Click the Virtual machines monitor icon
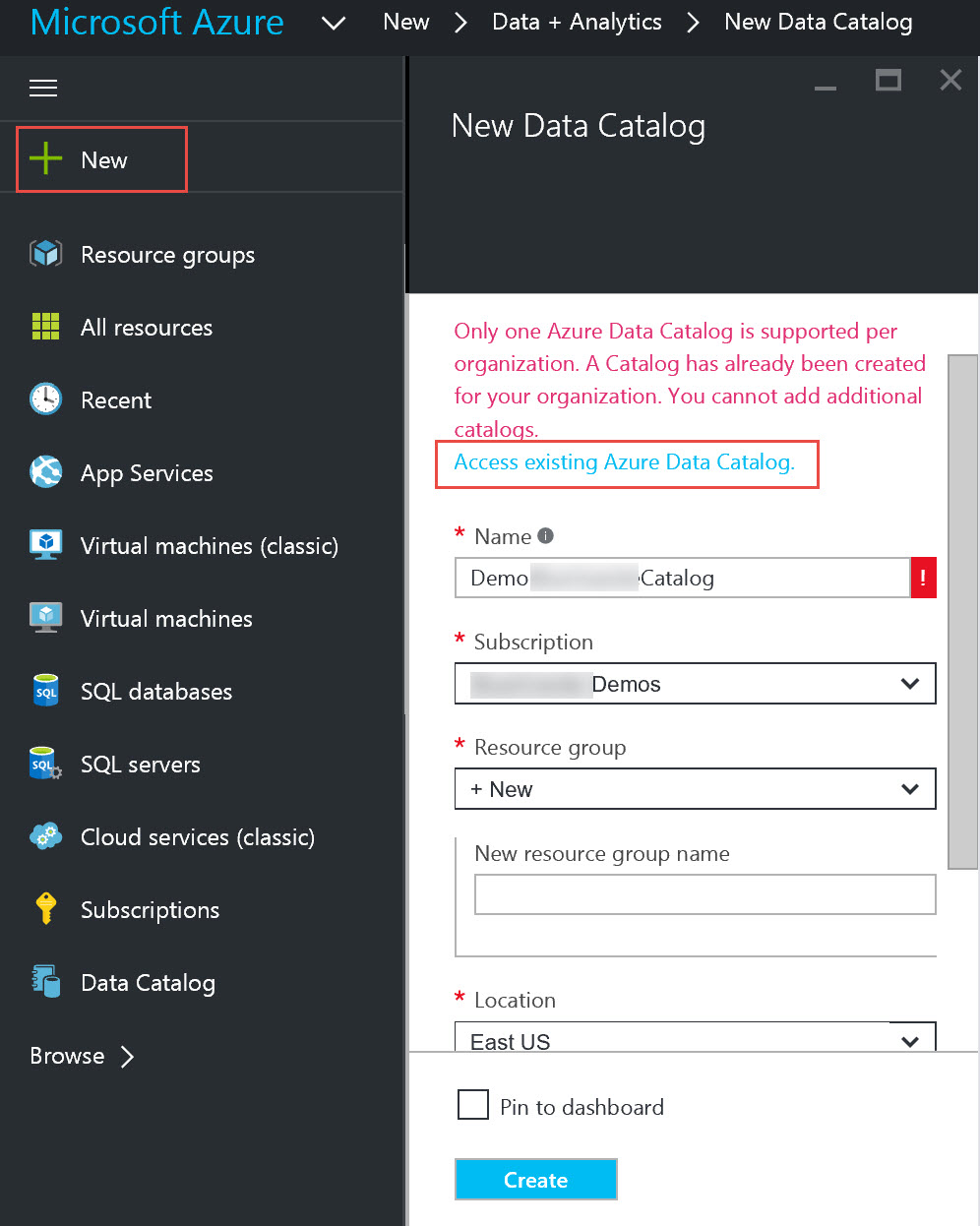This screenshot has width=980, height=1226. pos(45,618)
